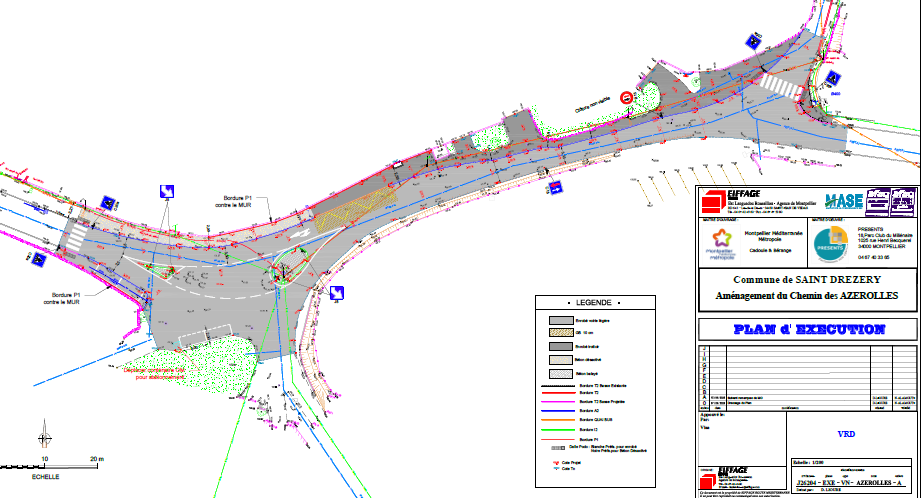Click the black border line sample in legend

[x=558, y=386]
